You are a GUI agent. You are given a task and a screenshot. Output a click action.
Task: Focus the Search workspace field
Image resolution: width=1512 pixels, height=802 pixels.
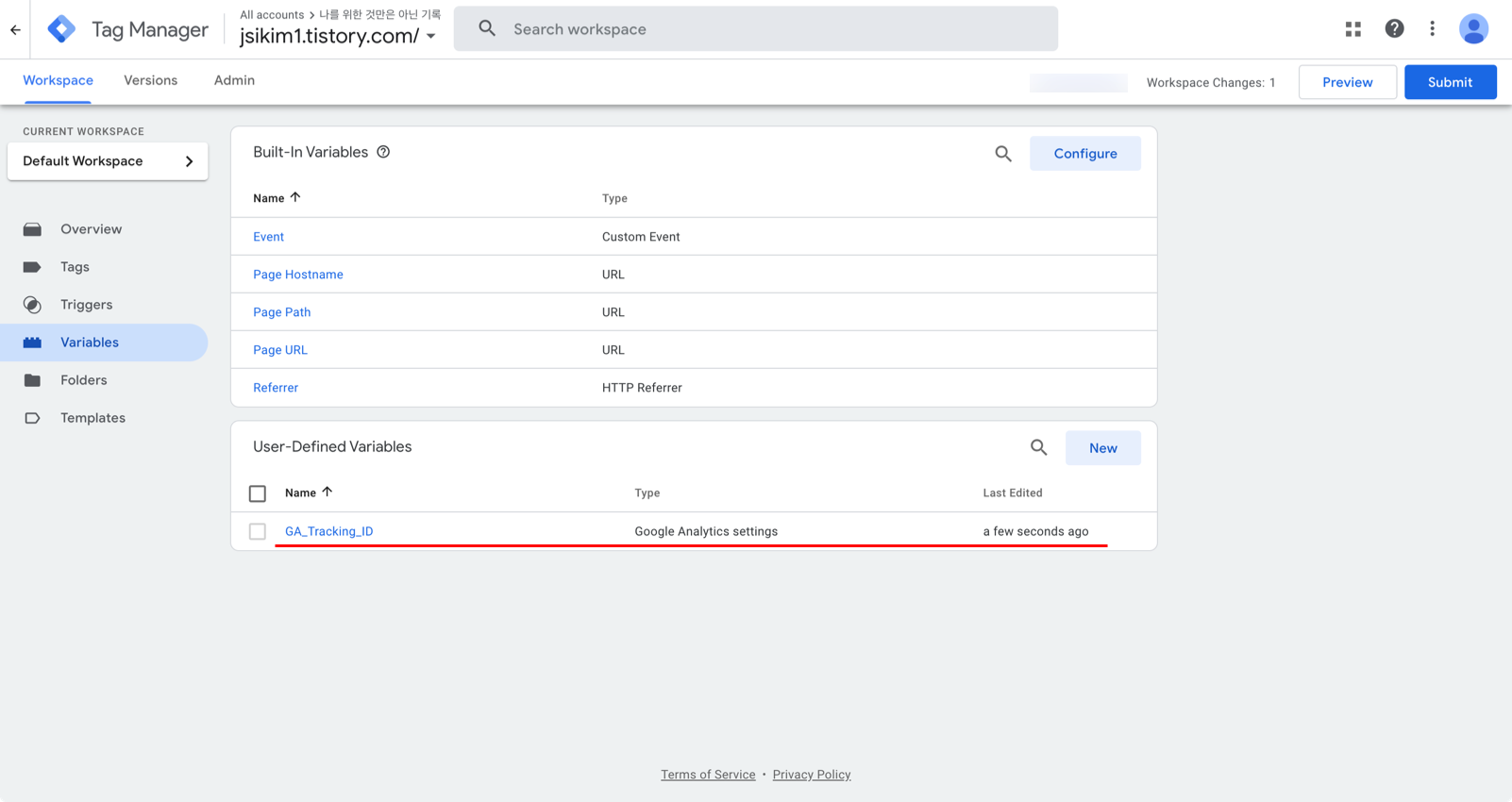click(755, 29)
